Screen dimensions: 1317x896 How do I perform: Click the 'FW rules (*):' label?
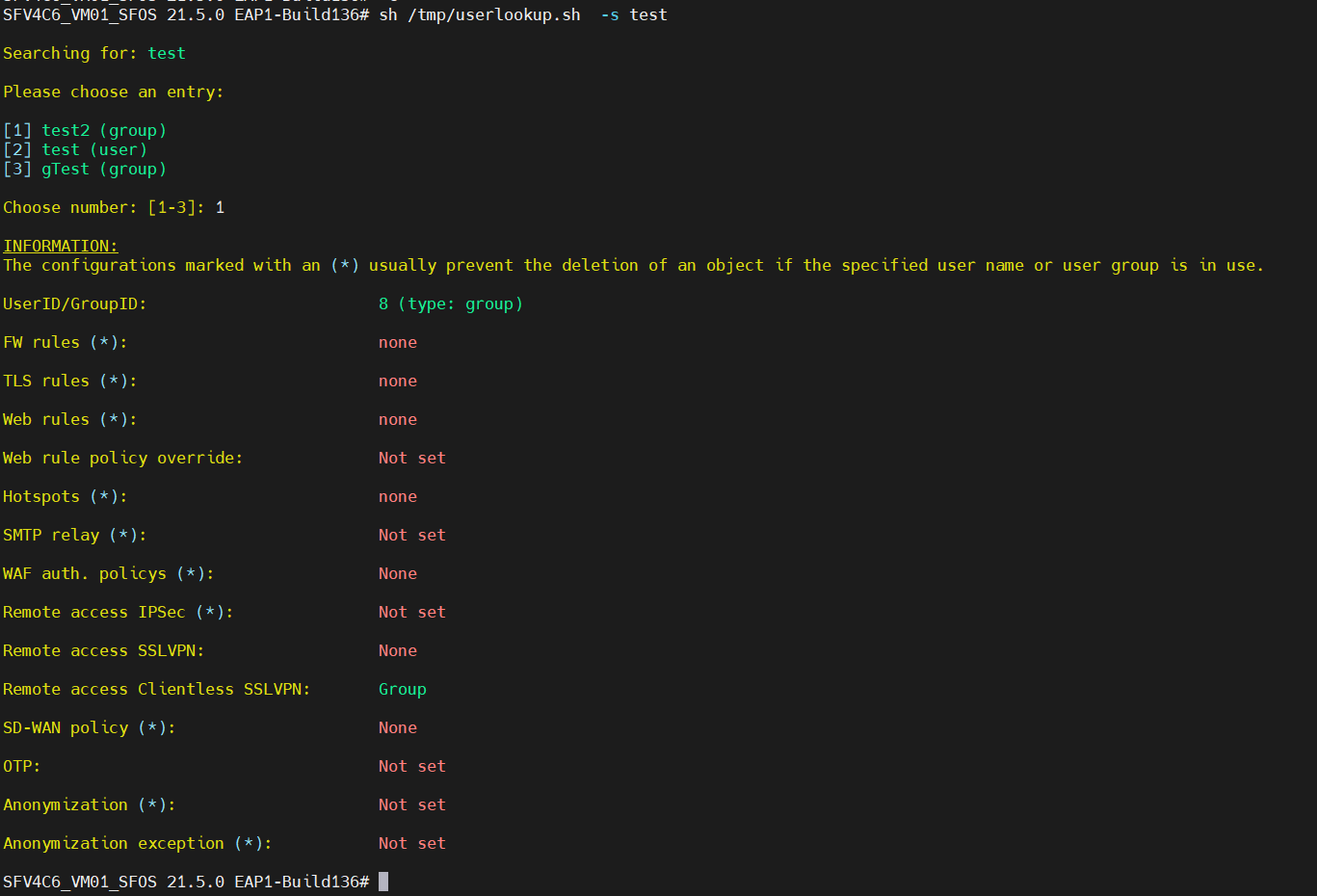66,342
